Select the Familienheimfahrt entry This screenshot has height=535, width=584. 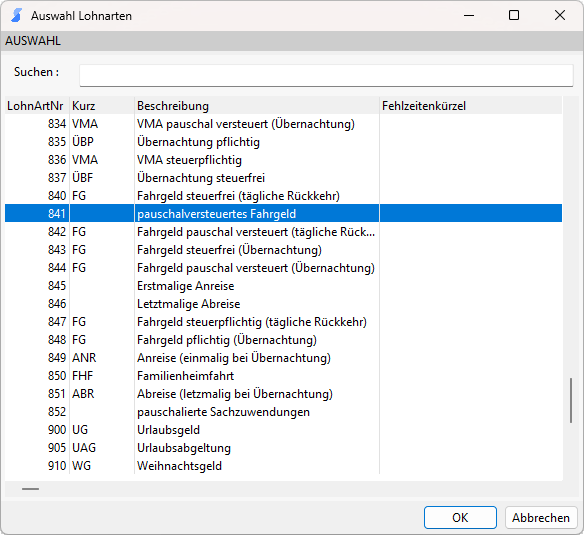pos(283,376)
